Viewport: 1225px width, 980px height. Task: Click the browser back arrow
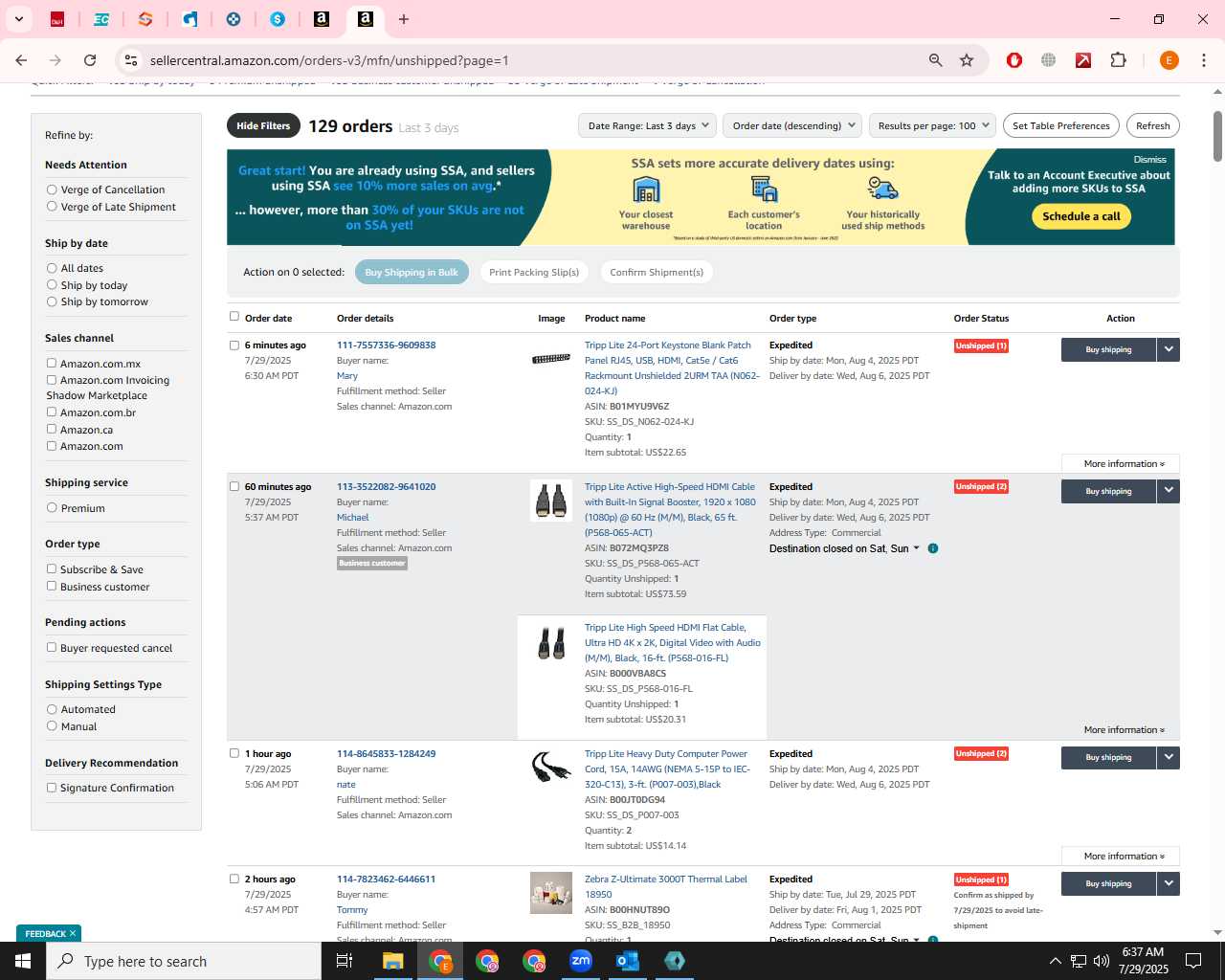tap(21, 60)
